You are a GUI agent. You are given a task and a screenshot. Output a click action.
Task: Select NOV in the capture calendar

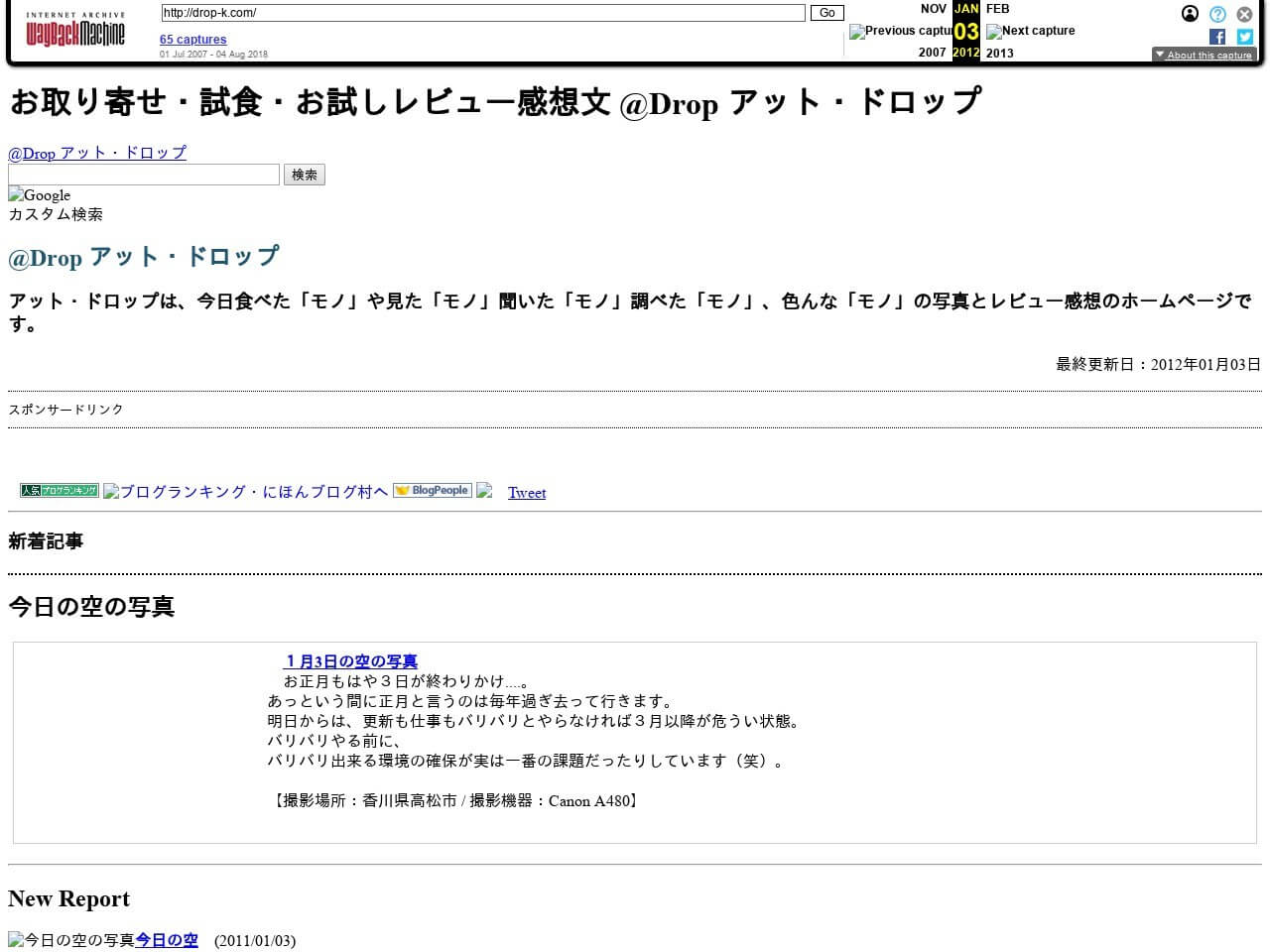933,9
